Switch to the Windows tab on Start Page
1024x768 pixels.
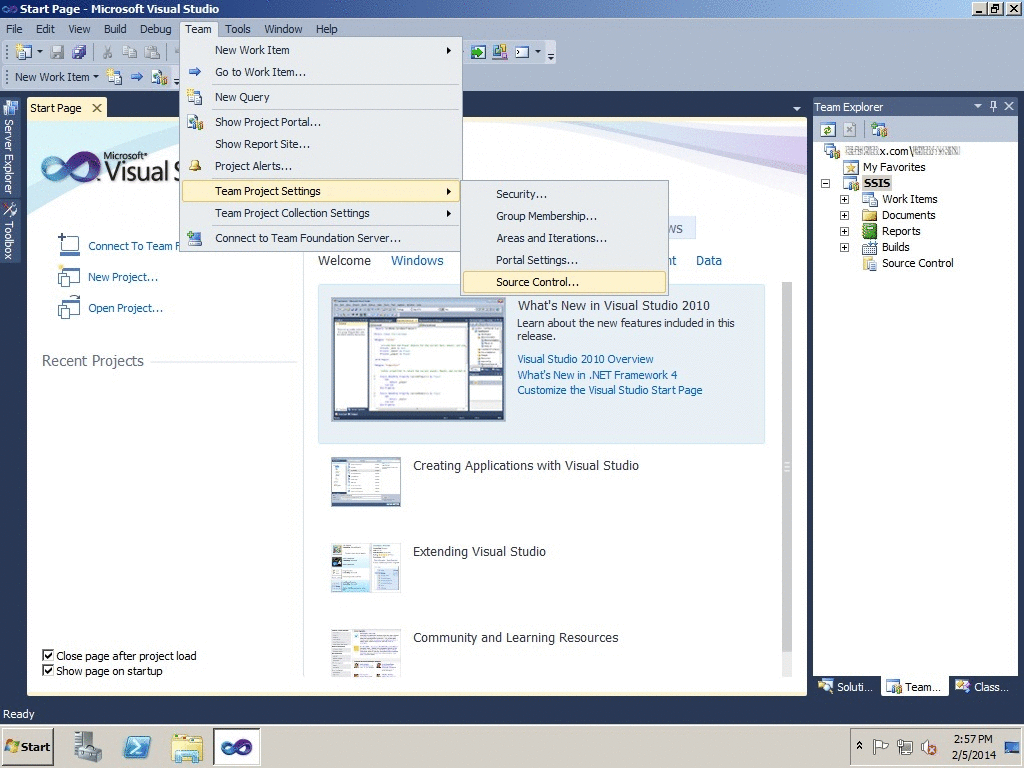[417, 261]
